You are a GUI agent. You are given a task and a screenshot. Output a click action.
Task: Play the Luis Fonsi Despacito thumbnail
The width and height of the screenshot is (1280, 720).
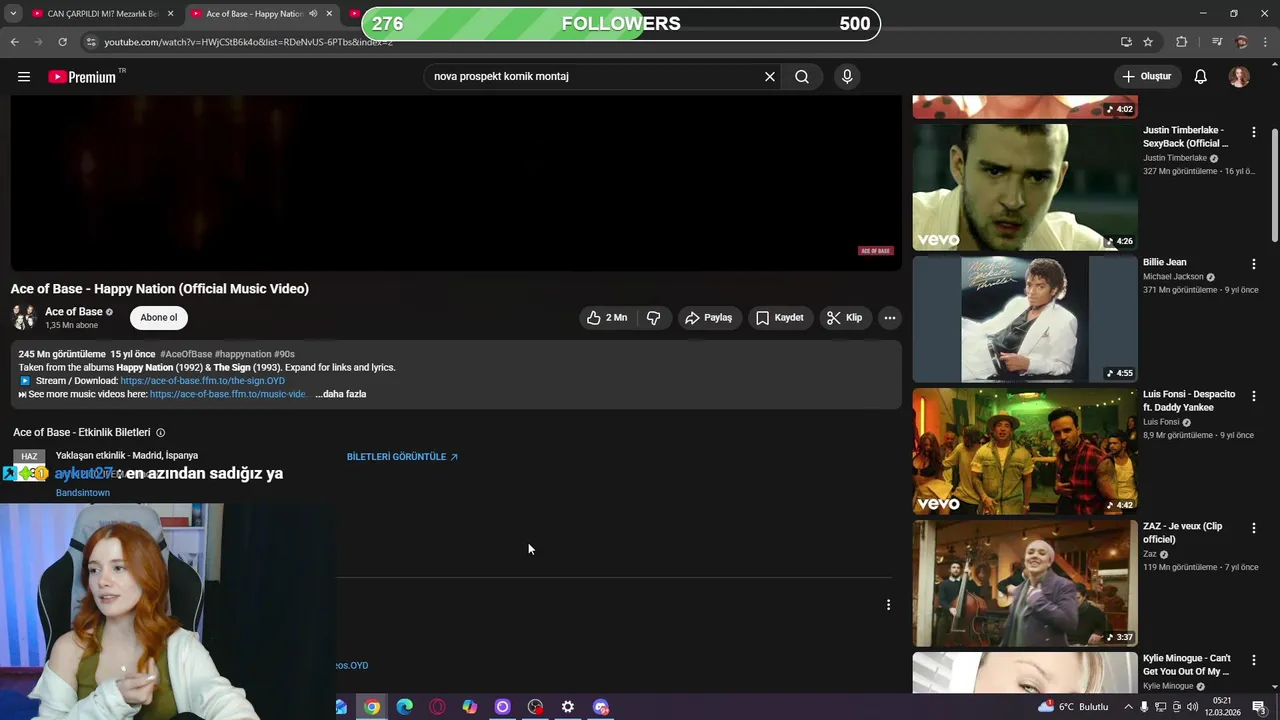pos(1025,451)
